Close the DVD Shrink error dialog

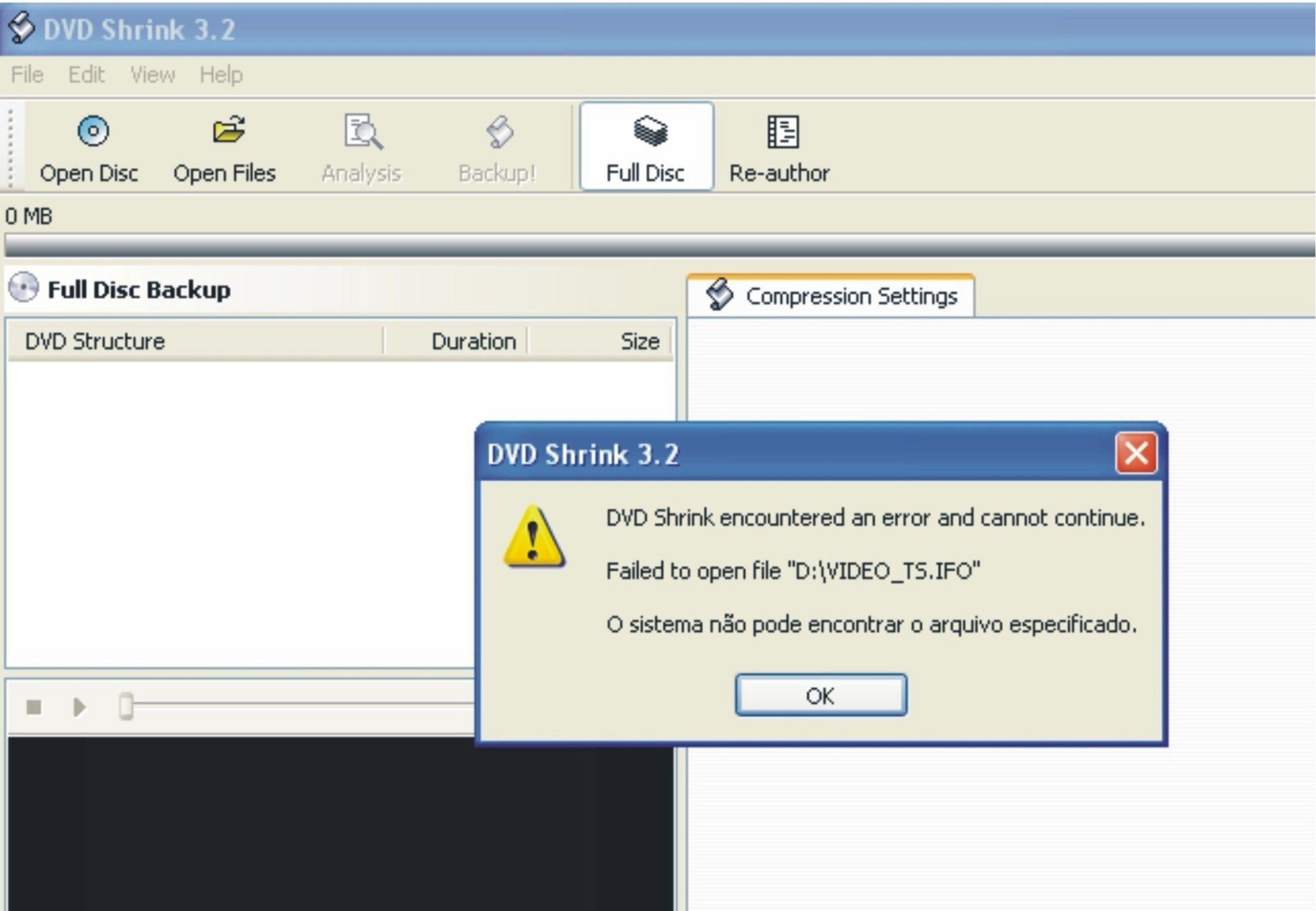click(x=1136, y=454)
